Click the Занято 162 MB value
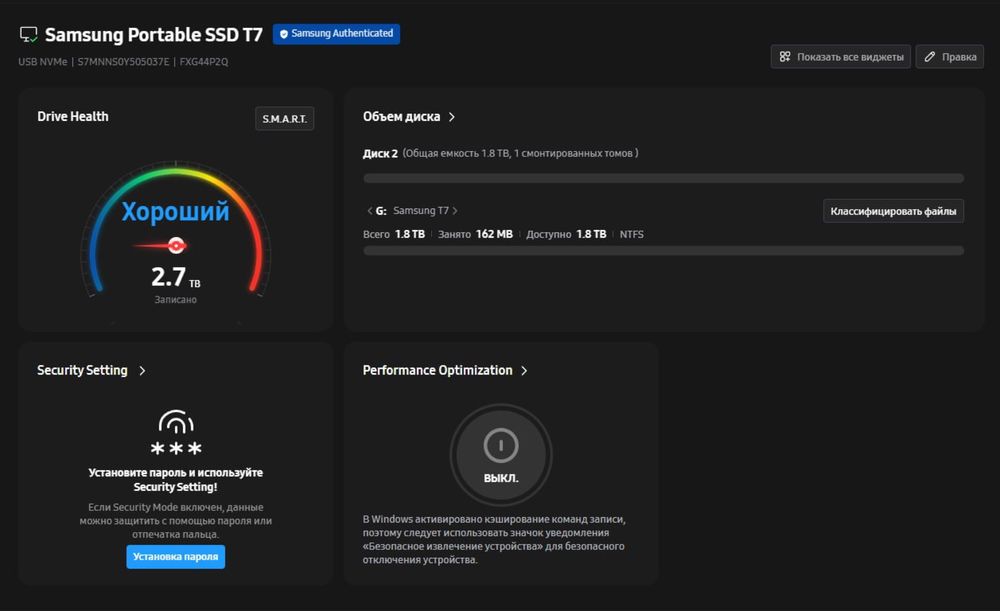The height and width of the screenshot is (611, 1000). [x=475, y=234]
